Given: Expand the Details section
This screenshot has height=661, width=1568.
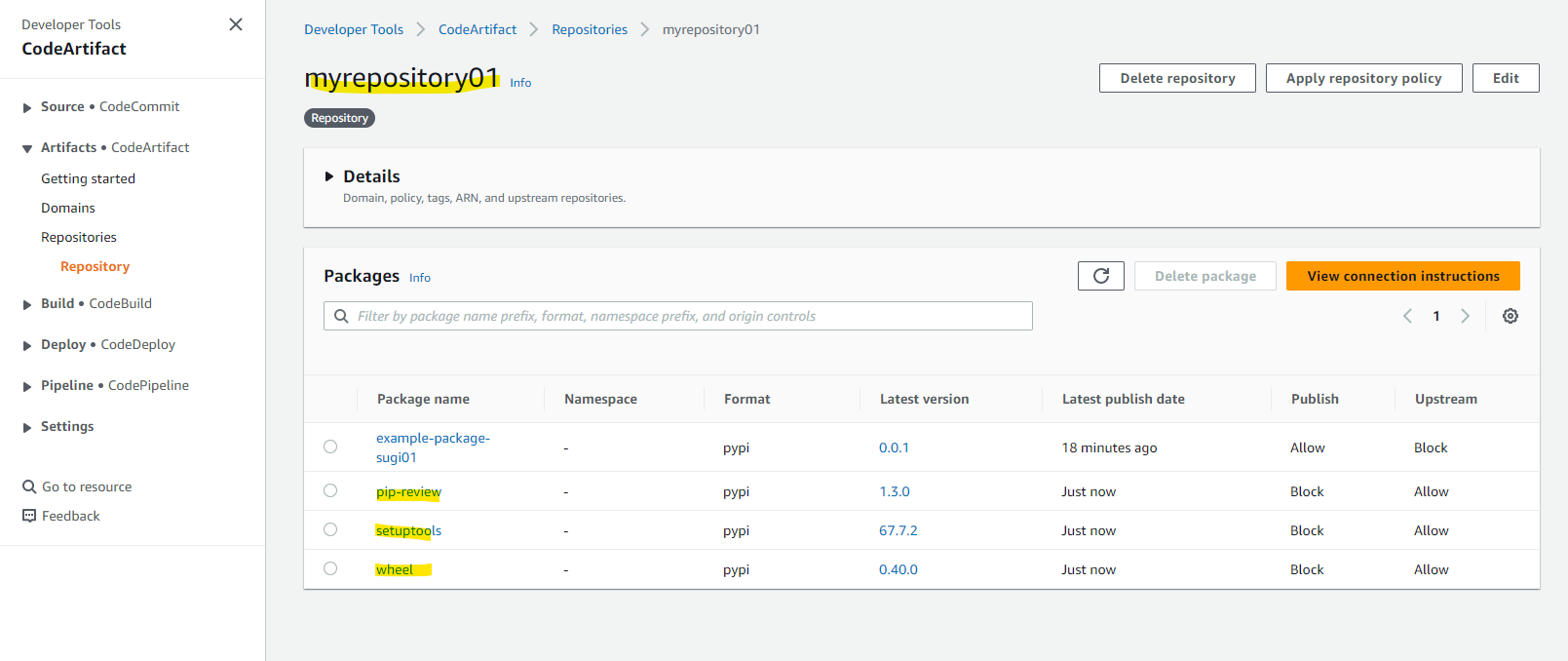Looking at the screenshot, I should pyautogui.click(x=329, y=176).
